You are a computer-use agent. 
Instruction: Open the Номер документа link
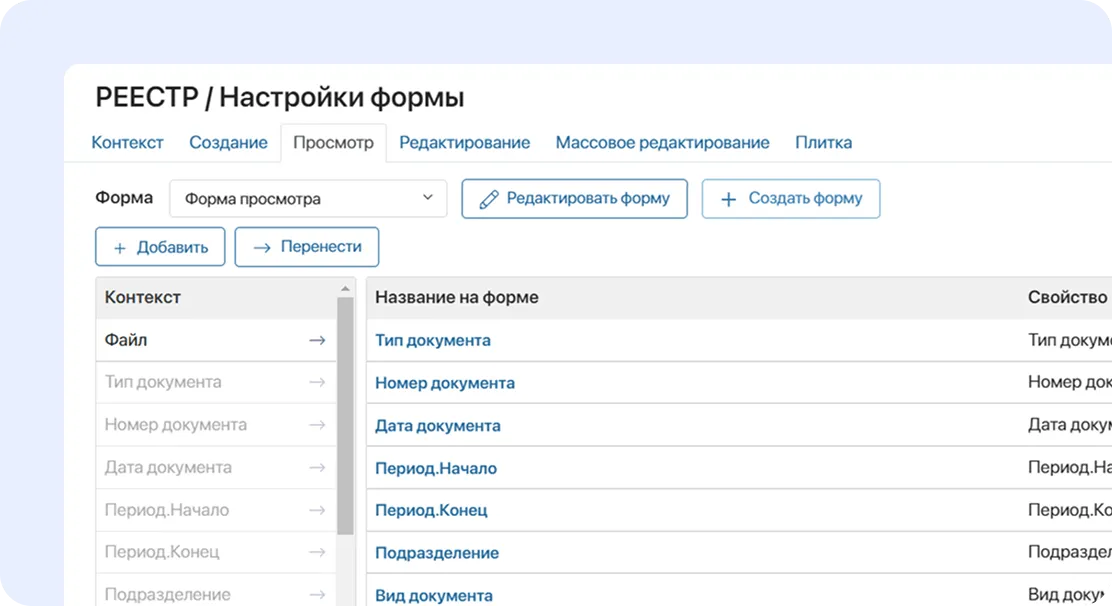click(444, 382)
